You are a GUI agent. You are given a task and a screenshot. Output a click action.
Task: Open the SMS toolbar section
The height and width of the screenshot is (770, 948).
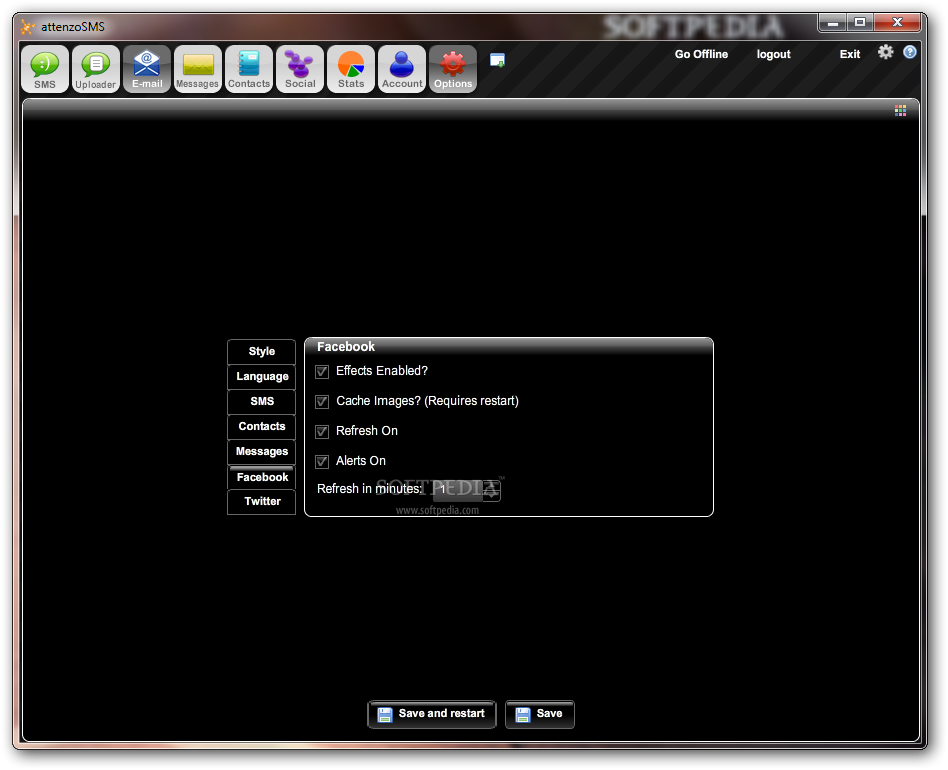click(x=45, y=69)
